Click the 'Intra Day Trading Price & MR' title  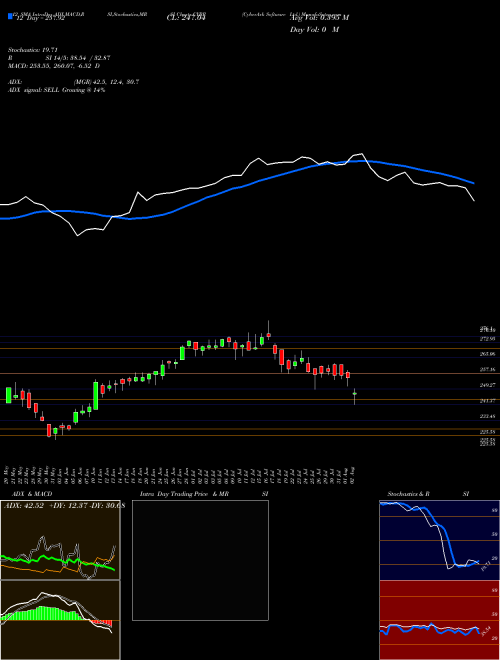point(184,494)
